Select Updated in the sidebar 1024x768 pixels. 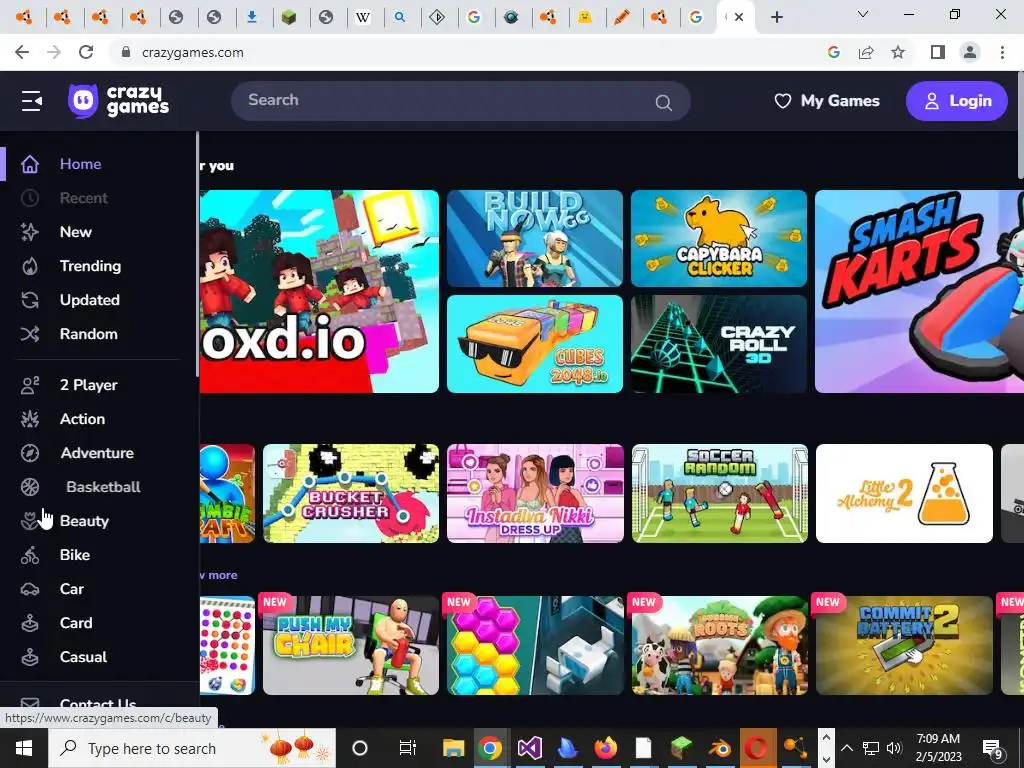click(x=89, y=300)
